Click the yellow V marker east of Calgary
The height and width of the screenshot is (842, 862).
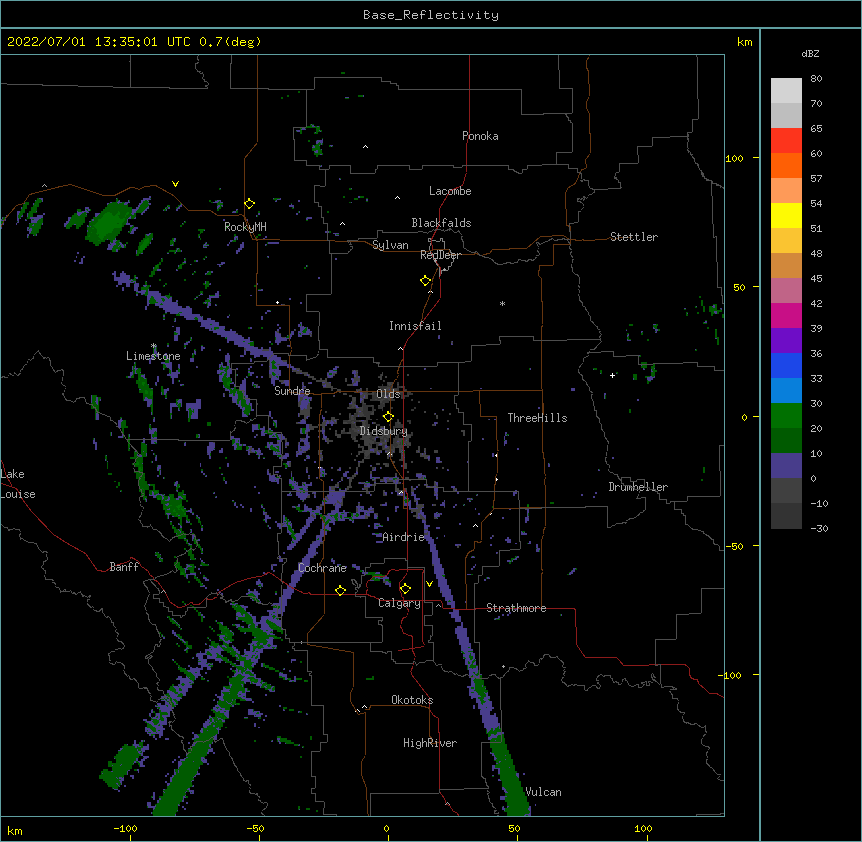[x=429, y=584]
